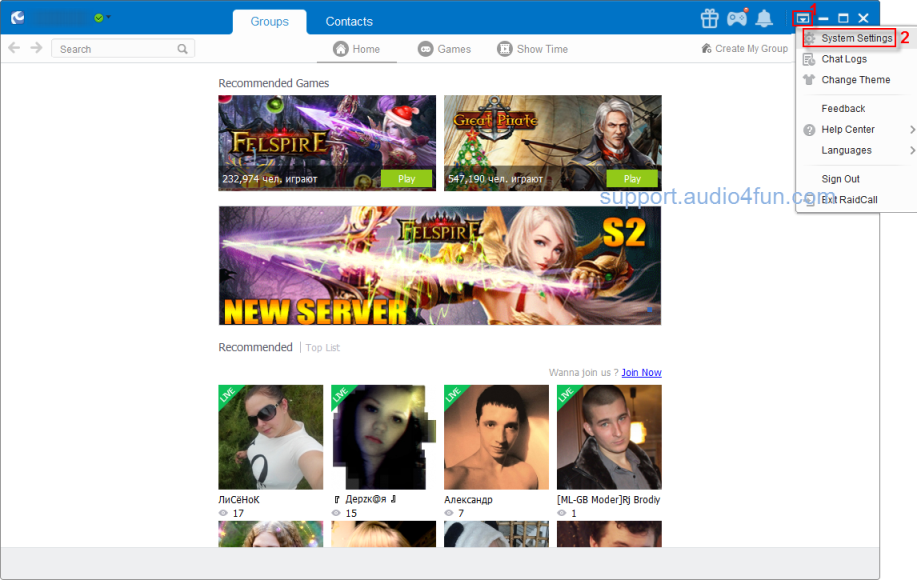Click the Дерzк@я channel name
This screenshot has width=917, height=580.
(366, 499)
